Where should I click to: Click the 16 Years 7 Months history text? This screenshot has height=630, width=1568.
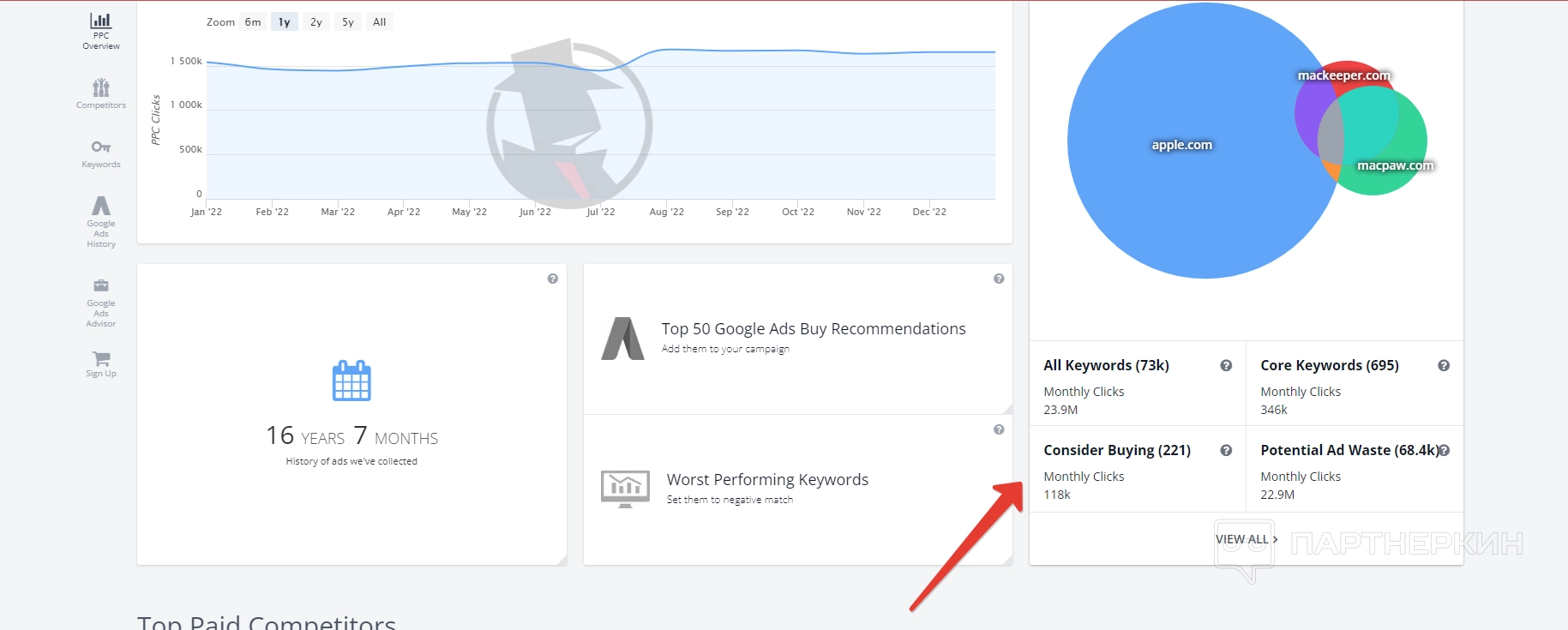(351, 436)
